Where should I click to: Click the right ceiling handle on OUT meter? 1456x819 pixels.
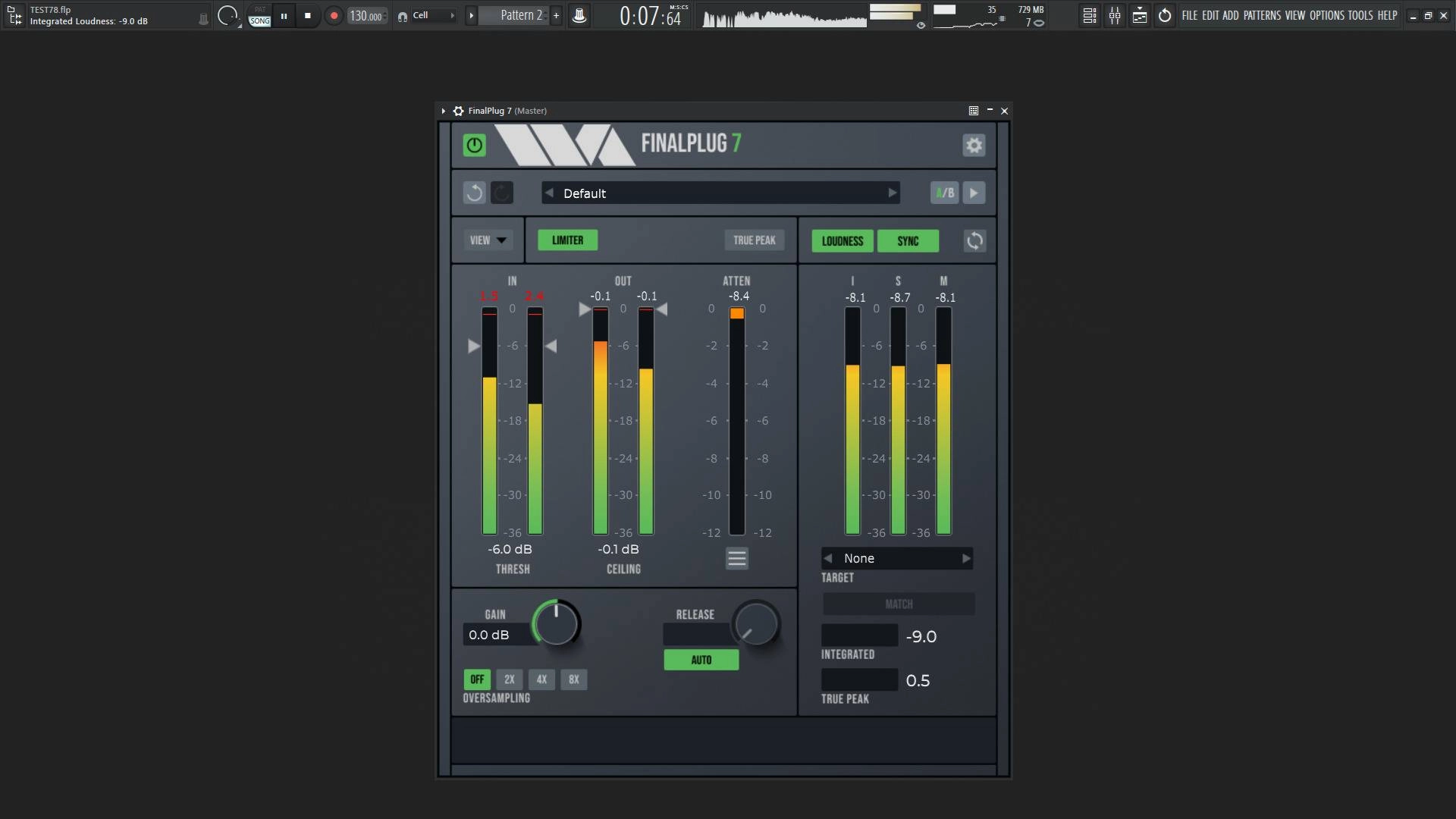pyautogui.click(x=662, y=309)
